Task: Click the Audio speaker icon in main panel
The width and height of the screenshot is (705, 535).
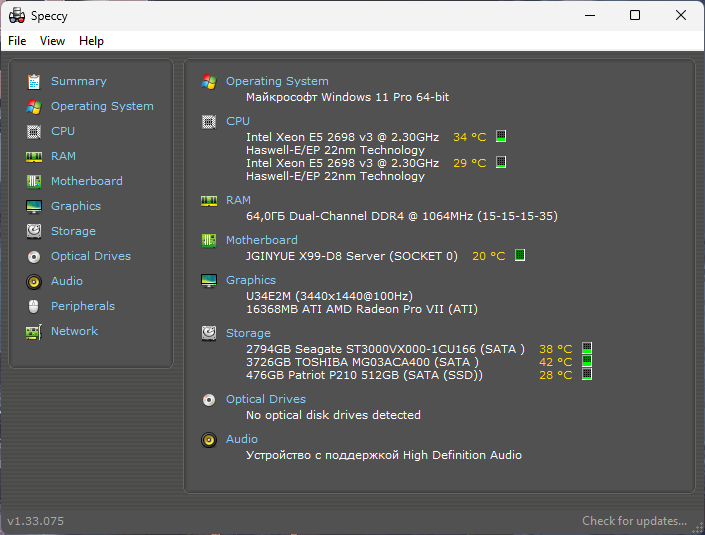Action: click(209, 439)
